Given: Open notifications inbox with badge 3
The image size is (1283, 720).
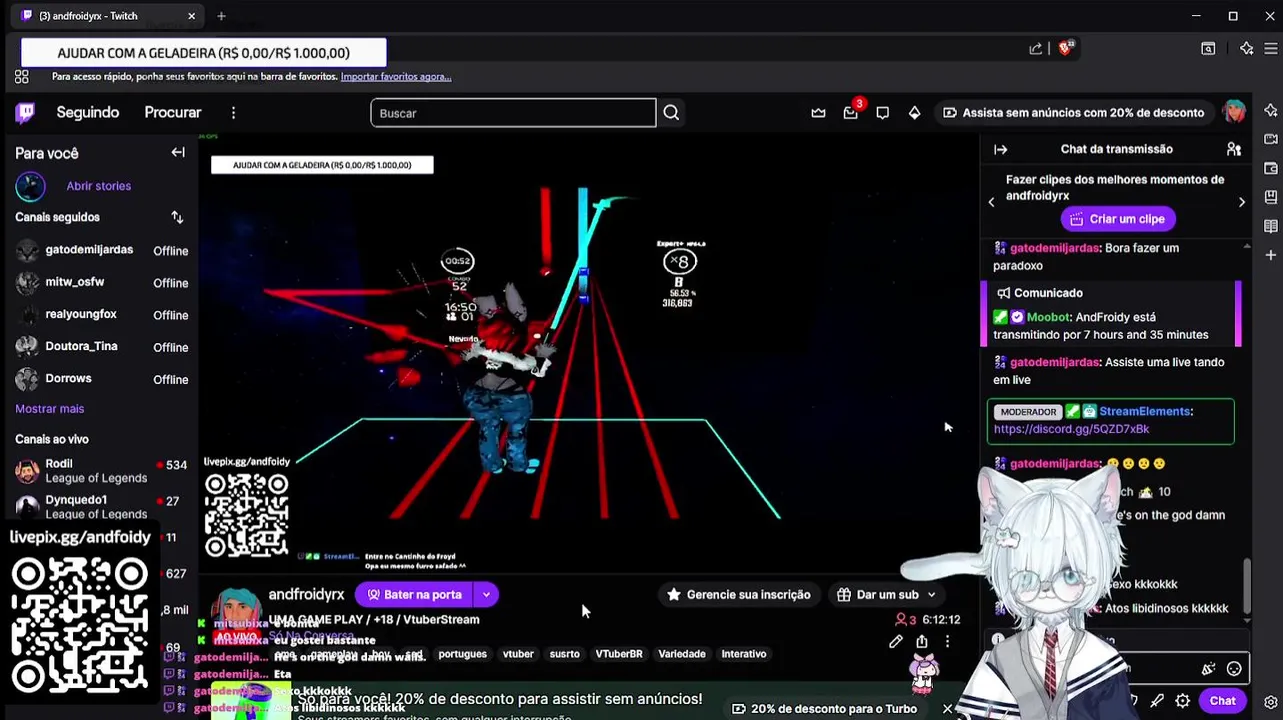Looking at the screenshot, I should point(851,113).
